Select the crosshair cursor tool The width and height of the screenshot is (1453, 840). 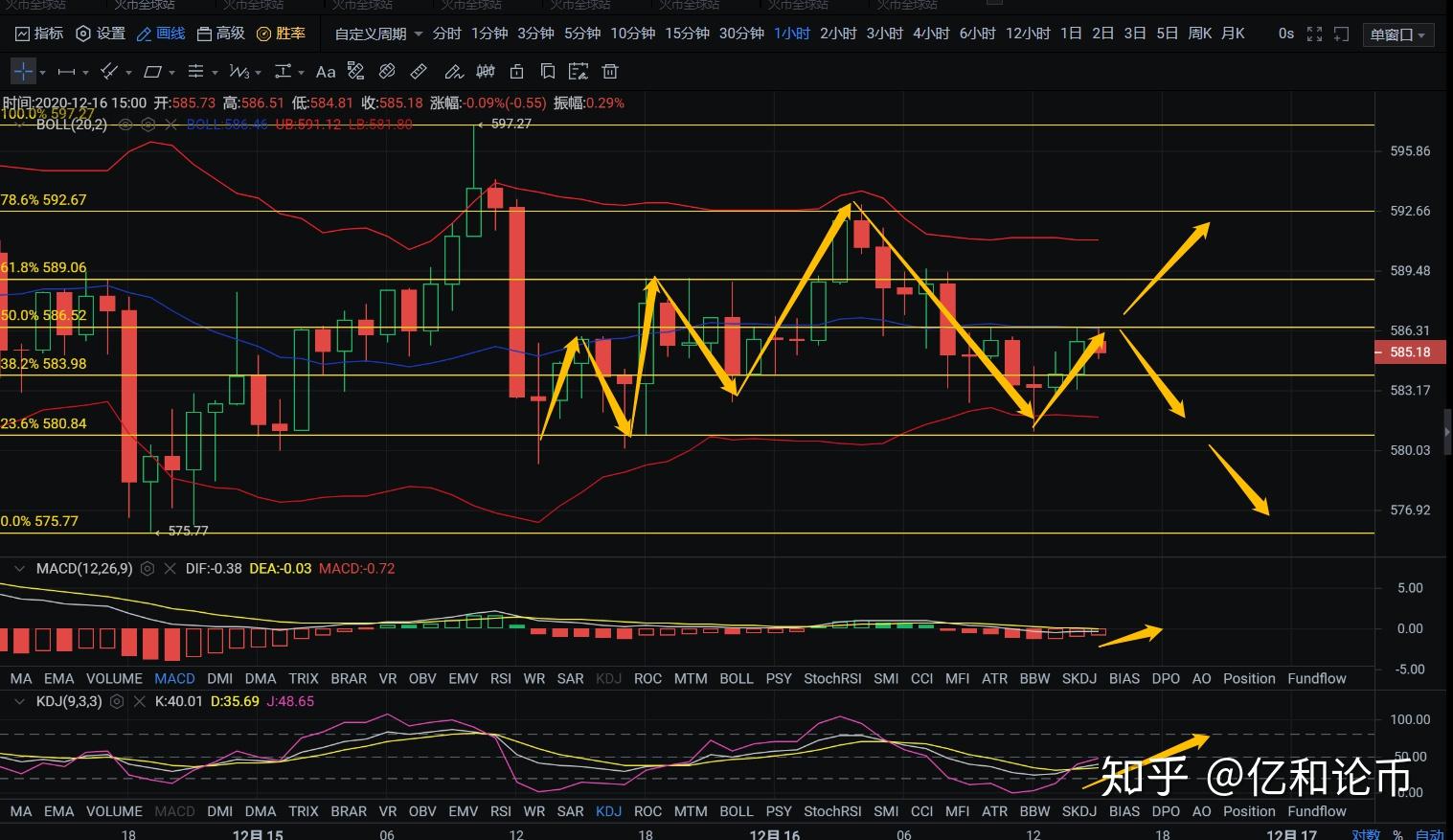pos(23,71)
